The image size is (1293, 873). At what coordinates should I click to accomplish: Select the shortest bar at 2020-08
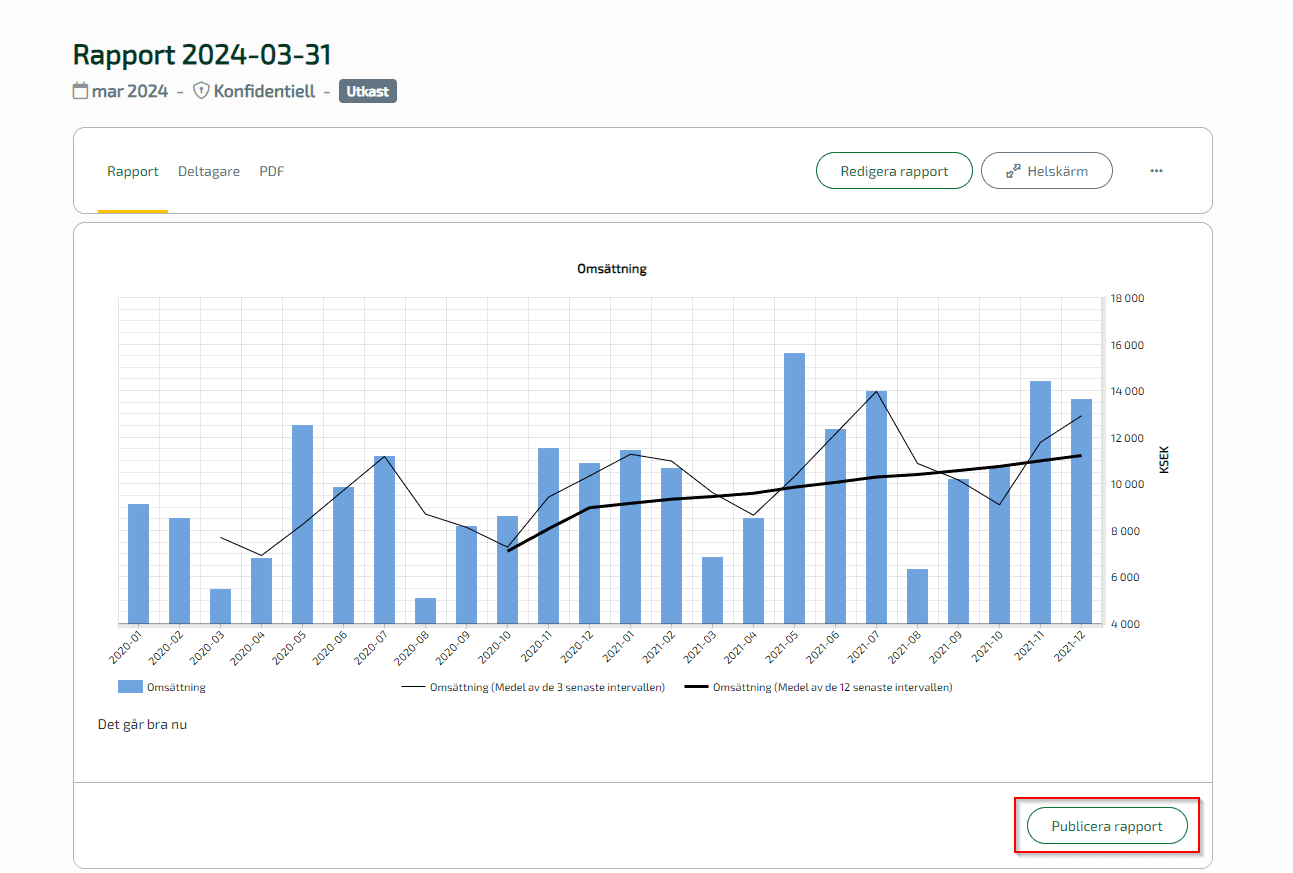coord(426,611)
